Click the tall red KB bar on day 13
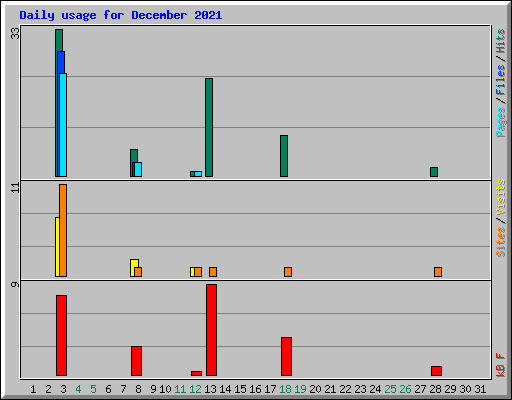This screenshot has width=512, height=400. (x=211, y=330)
